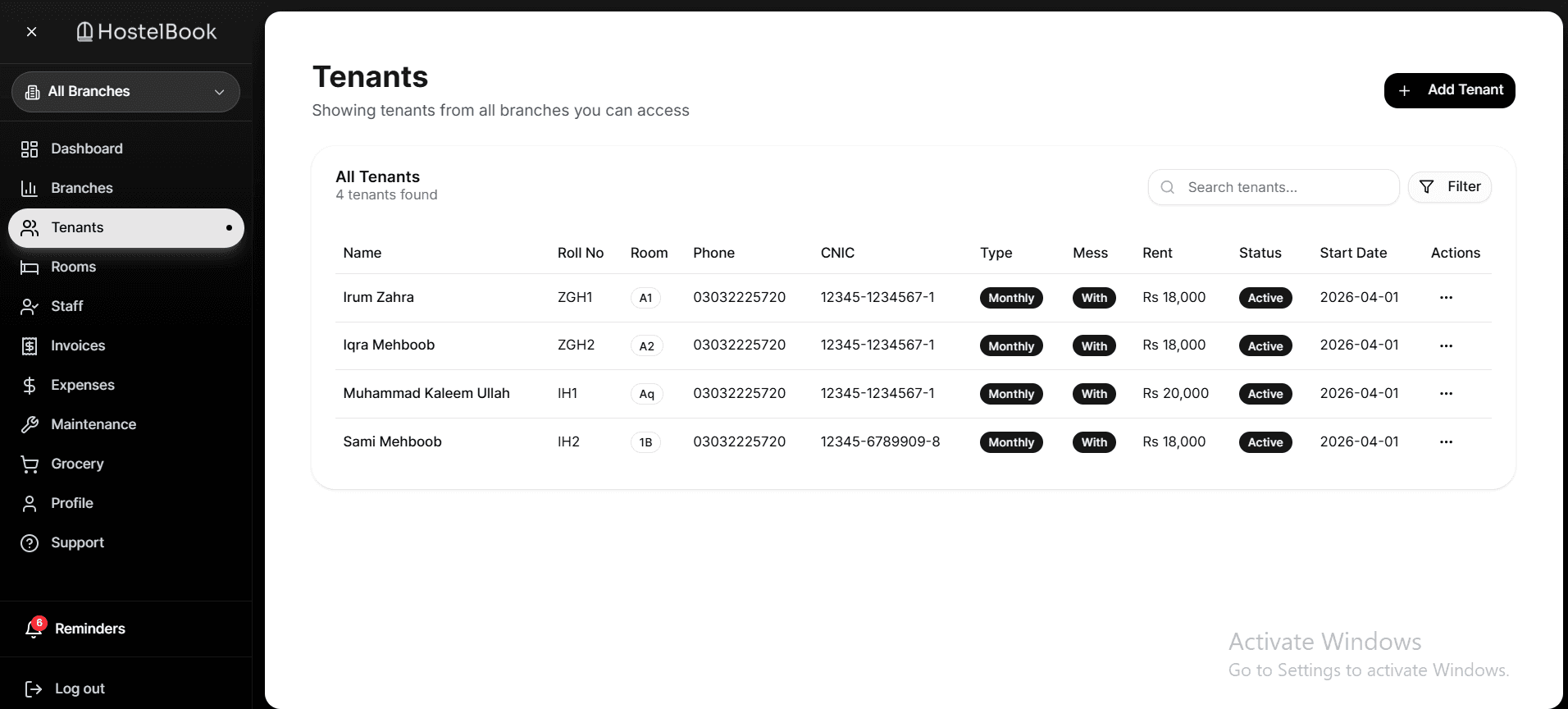Screen dimensions: 1568x709
Task: Select Tenants in the sidebar
Action: (x=125, y=227)
